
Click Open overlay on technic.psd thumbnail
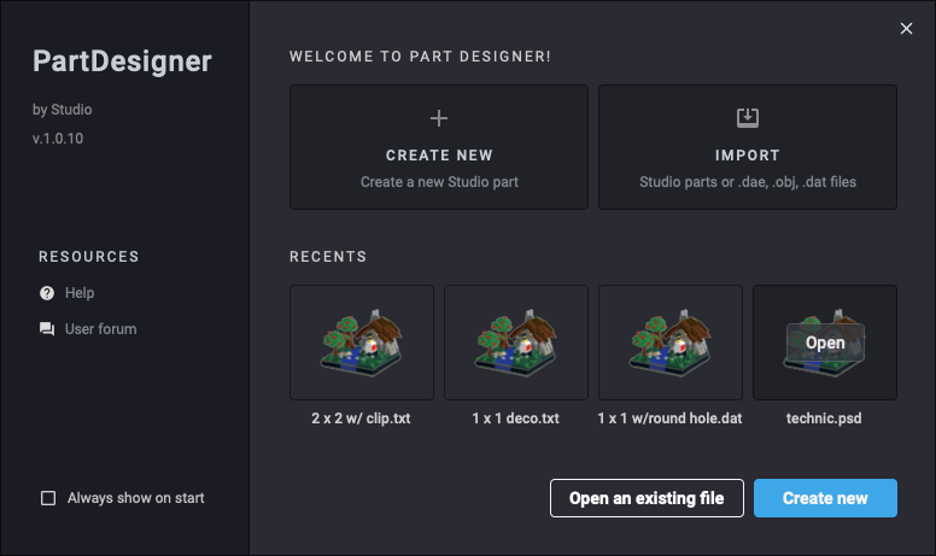(825, 343)
